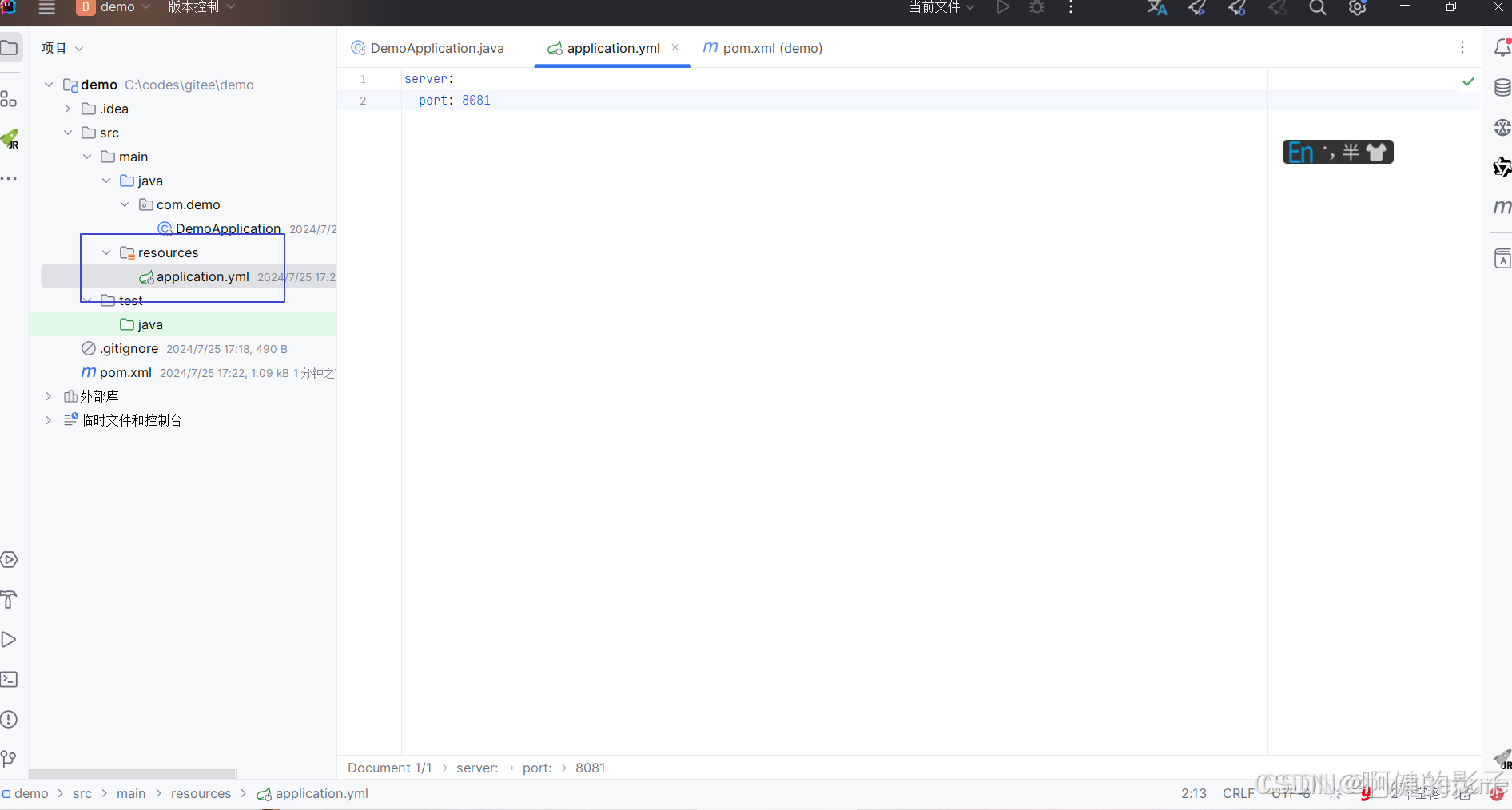The image size is (1512, 810).
Task: Collapse the demo root folder
Action: 49,85
